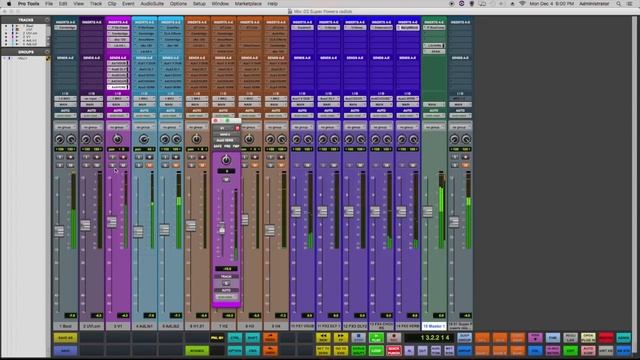640x360 pixels.
Task: Open automation mode selector on track 1
Action: point(65,116)
